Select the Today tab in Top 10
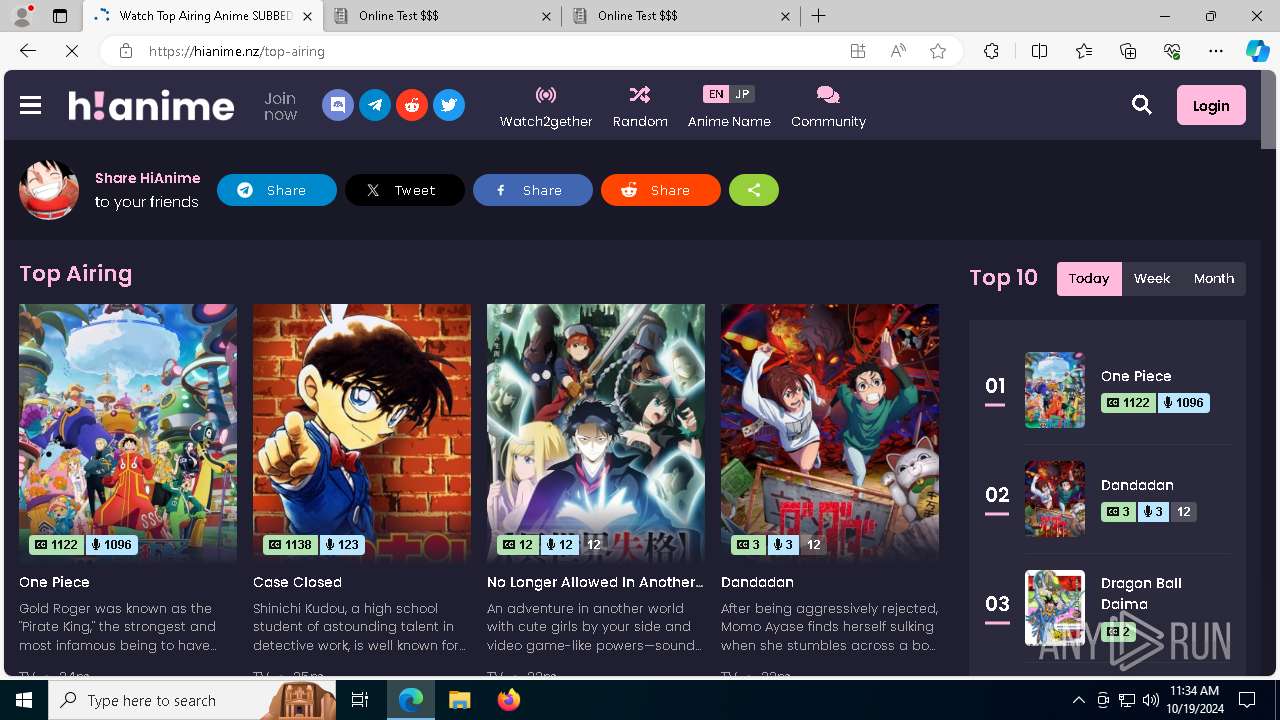 tap(1089, 279)
